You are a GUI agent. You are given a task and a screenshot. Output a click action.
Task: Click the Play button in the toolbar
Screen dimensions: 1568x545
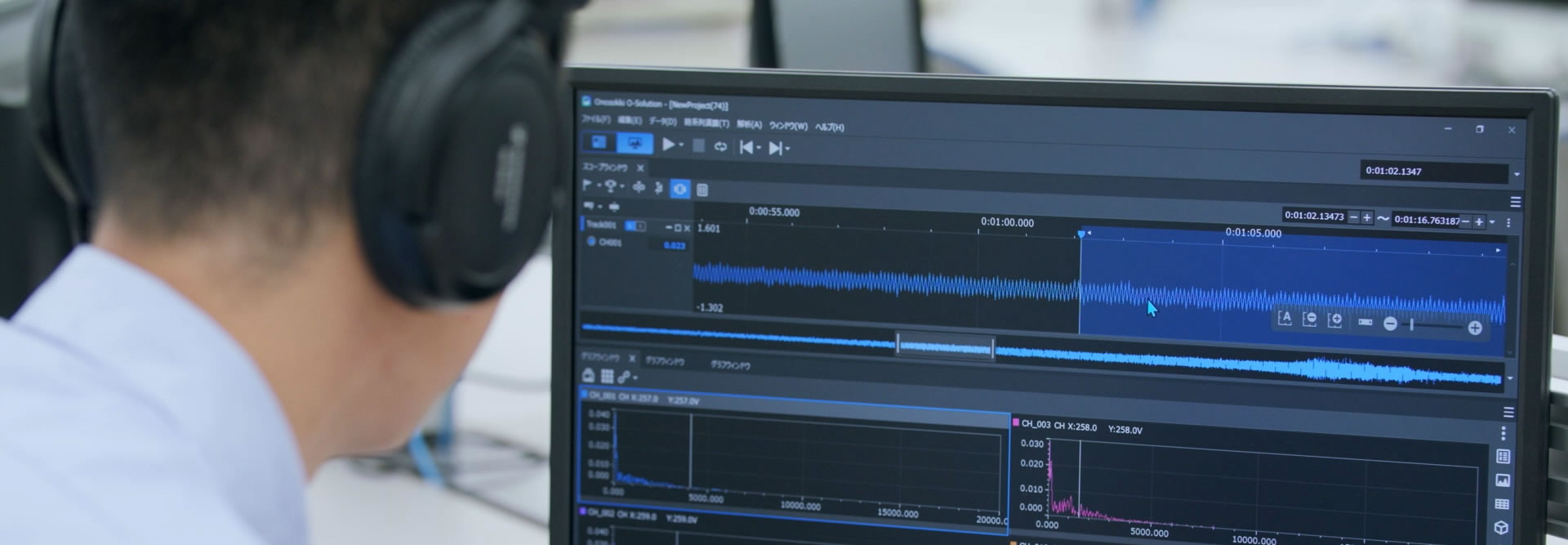click(668, 145)
